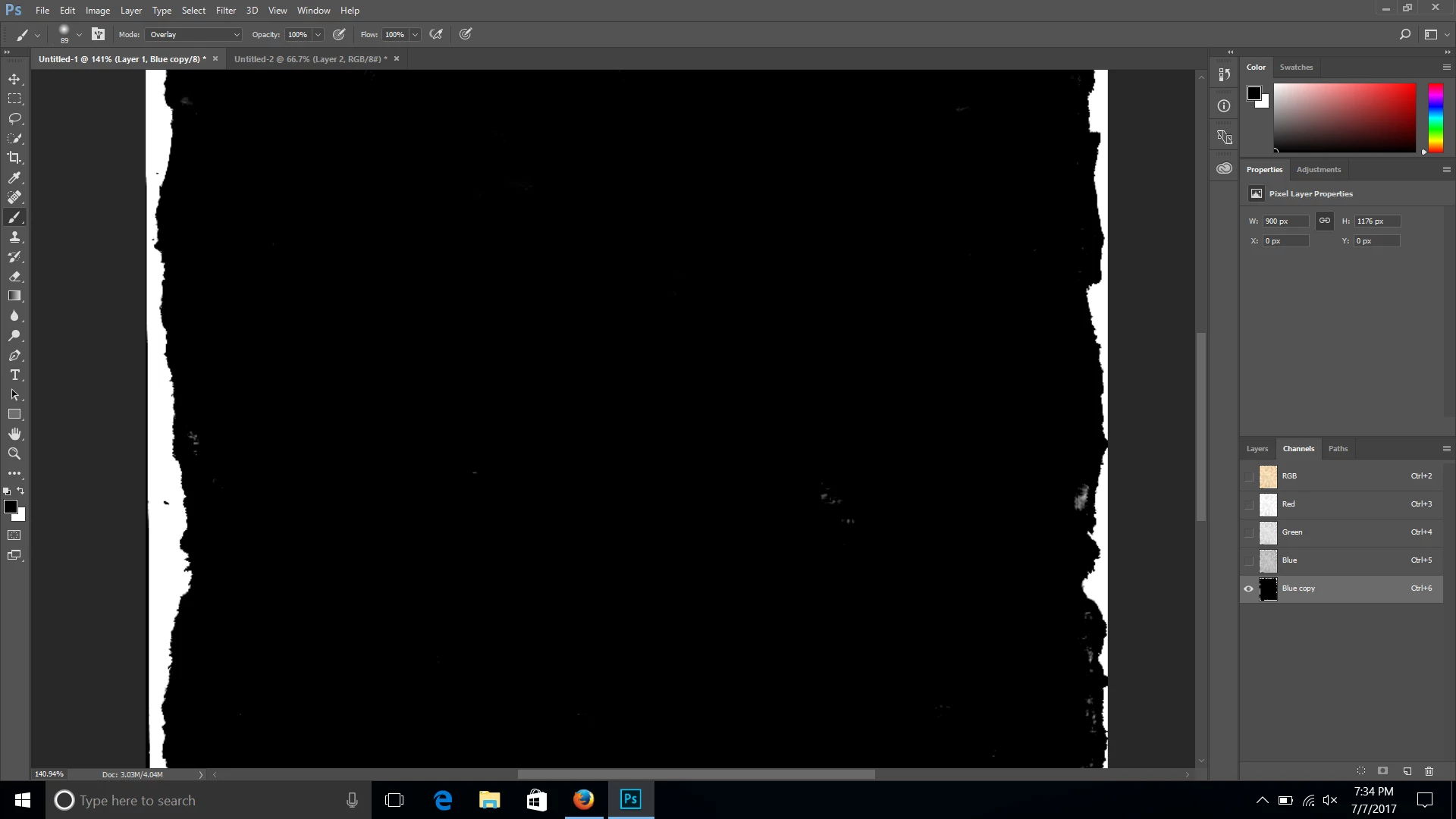Show the RGB channel visibility
The height and width of the screenshot is (819, 1456).
(1248, 476)
